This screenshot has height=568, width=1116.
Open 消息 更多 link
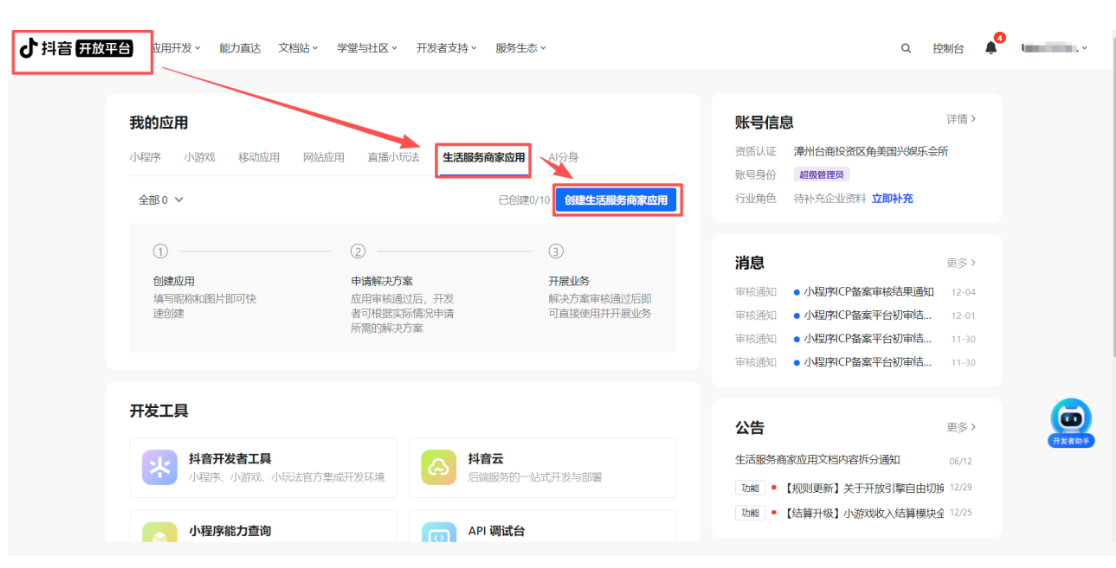pos(961,263)
